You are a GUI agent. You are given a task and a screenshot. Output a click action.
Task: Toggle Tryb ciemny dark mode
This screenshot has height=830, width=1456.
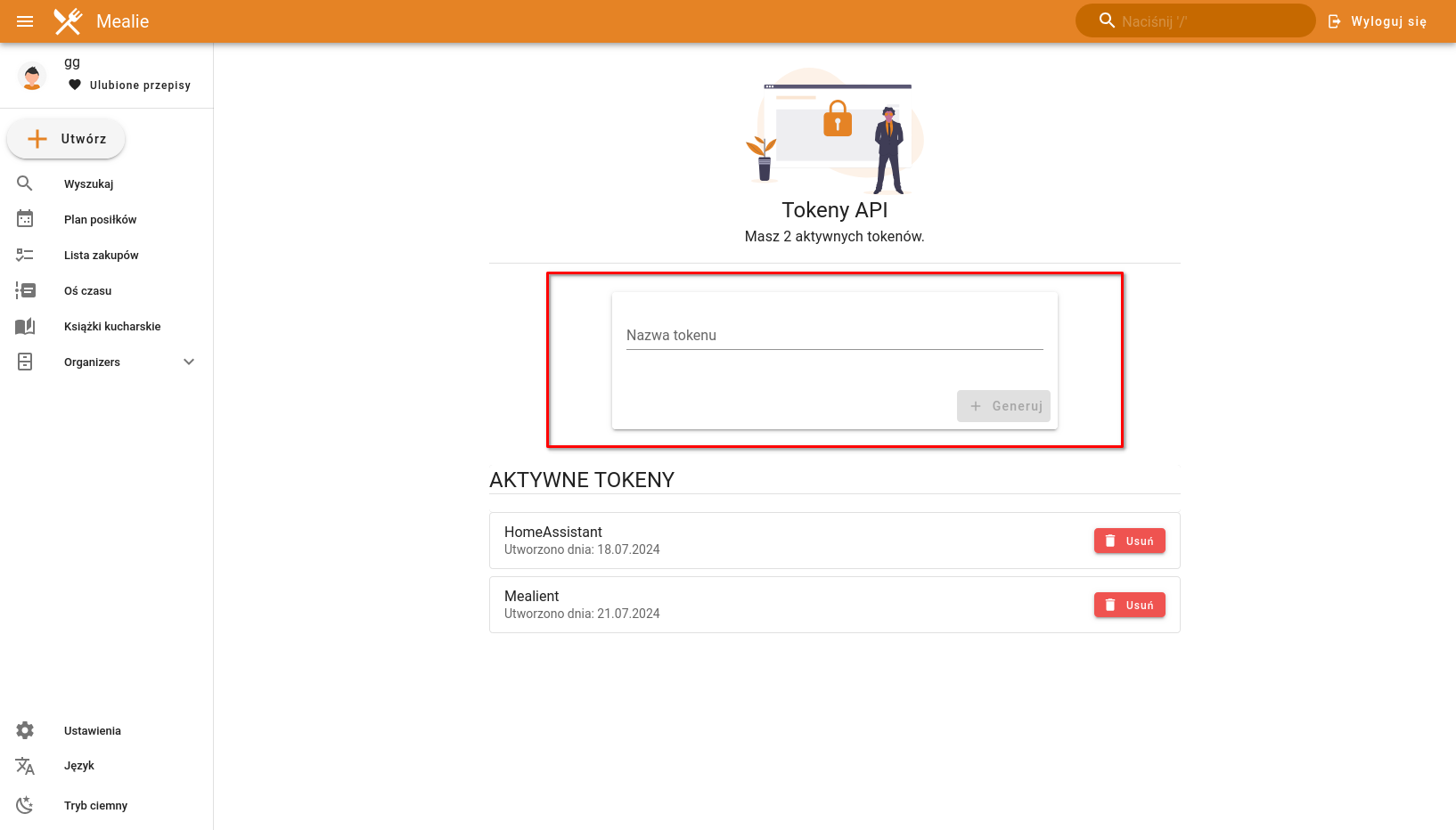(107, 805)
